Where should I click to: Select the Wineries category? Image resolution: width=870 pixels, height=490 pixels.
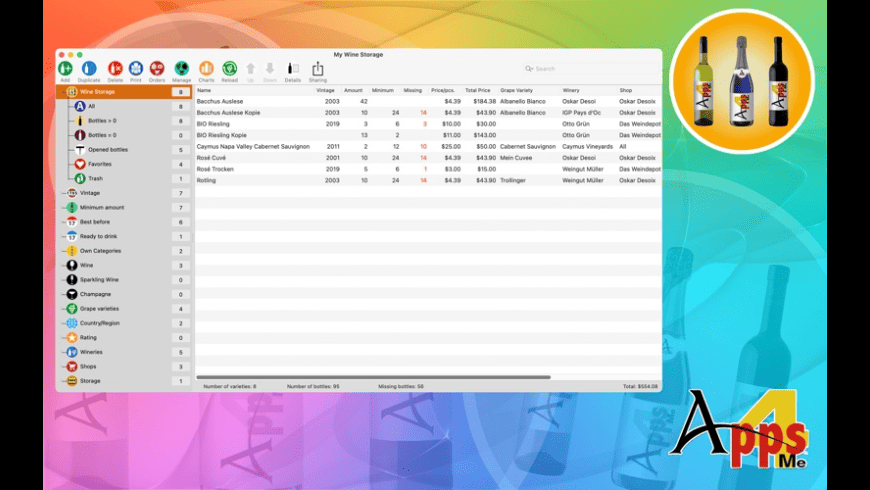[x=124, y=352]
